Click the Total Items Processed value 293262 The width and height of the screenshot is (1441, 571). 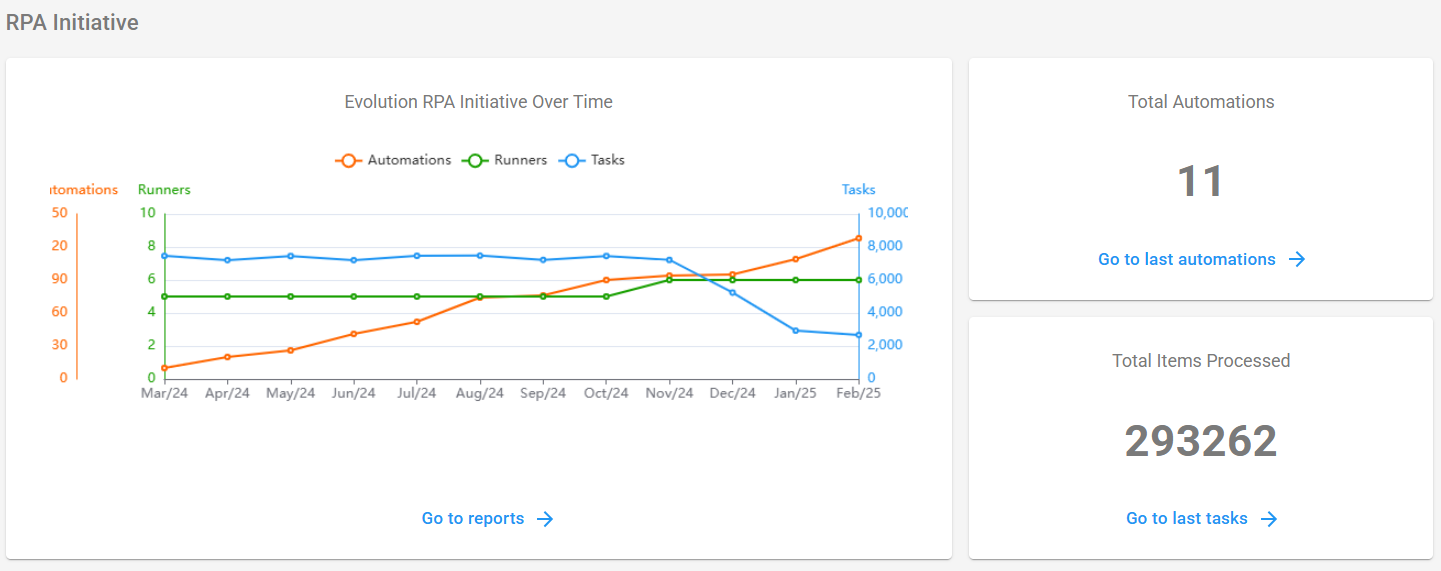(x=1201, y=441)
